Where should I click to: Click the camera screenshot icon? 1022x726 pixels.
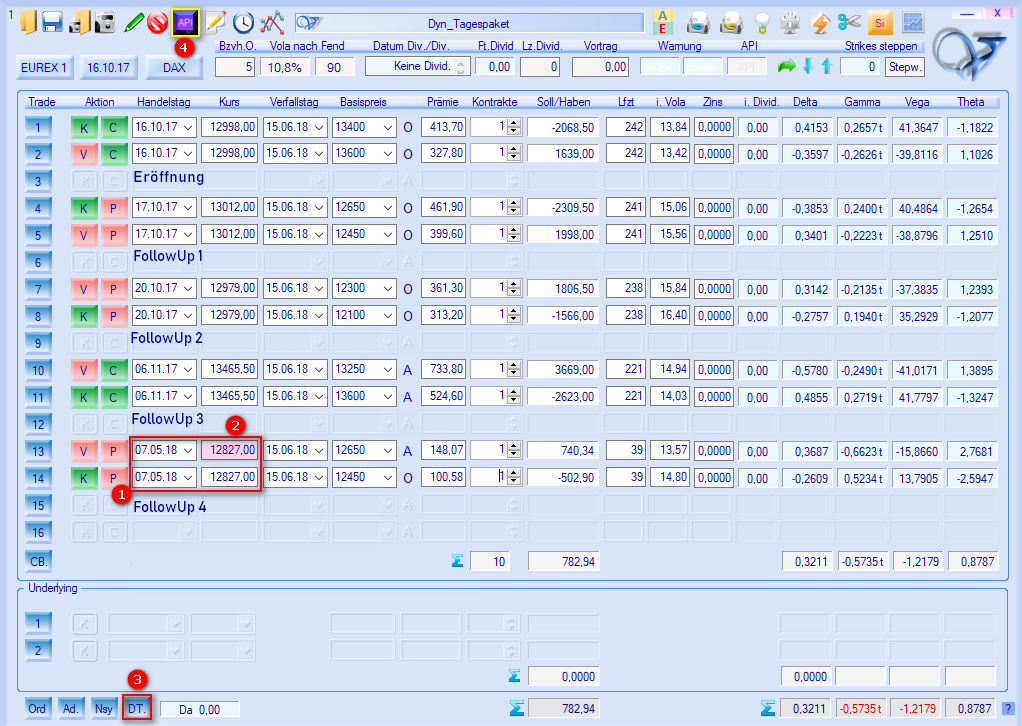pos(104,21)
